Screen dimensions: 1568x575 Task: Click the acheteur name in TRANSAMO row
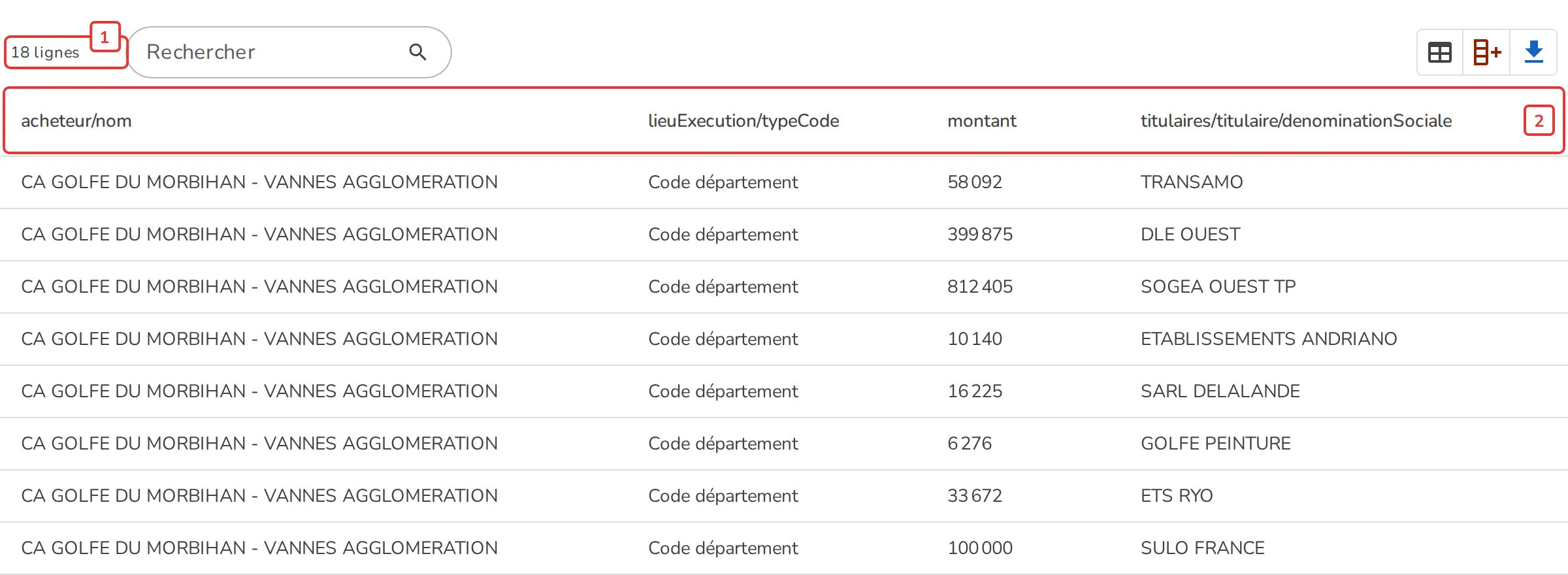point(259,182)
